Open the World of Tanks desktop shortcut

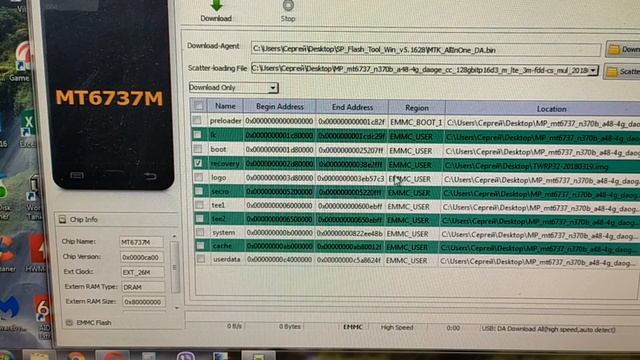tap(34, 196)
